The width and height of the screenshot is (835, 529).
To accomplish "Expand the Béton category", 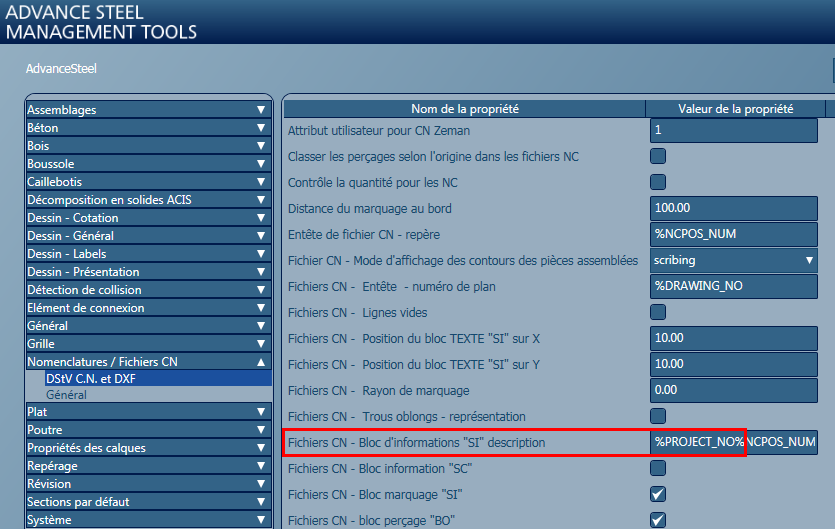I will pyautogui.click(x=149, y=128).
